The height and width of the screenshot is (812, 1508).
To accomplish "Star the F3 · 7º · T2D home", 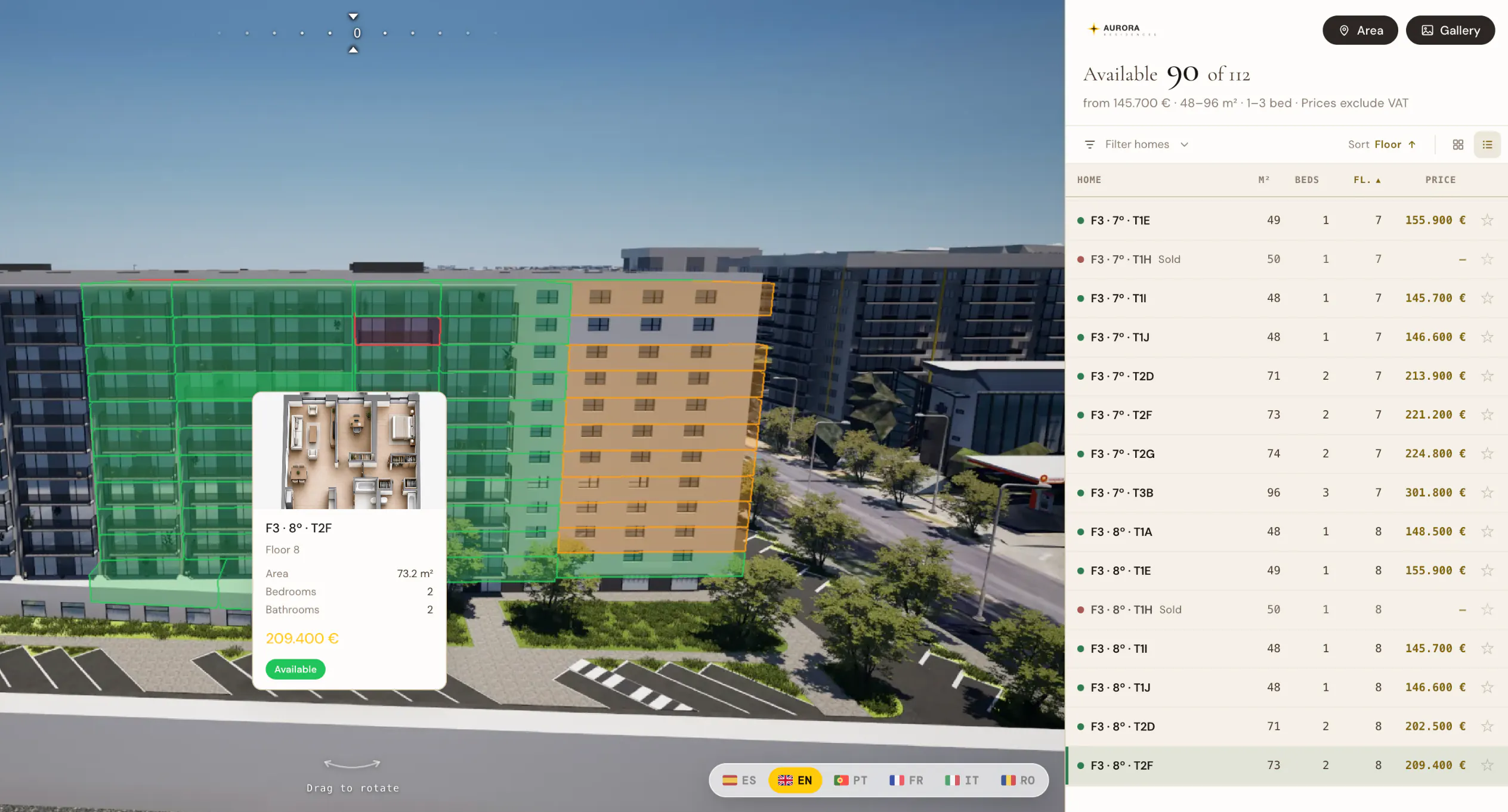I will pos(1487,376).
